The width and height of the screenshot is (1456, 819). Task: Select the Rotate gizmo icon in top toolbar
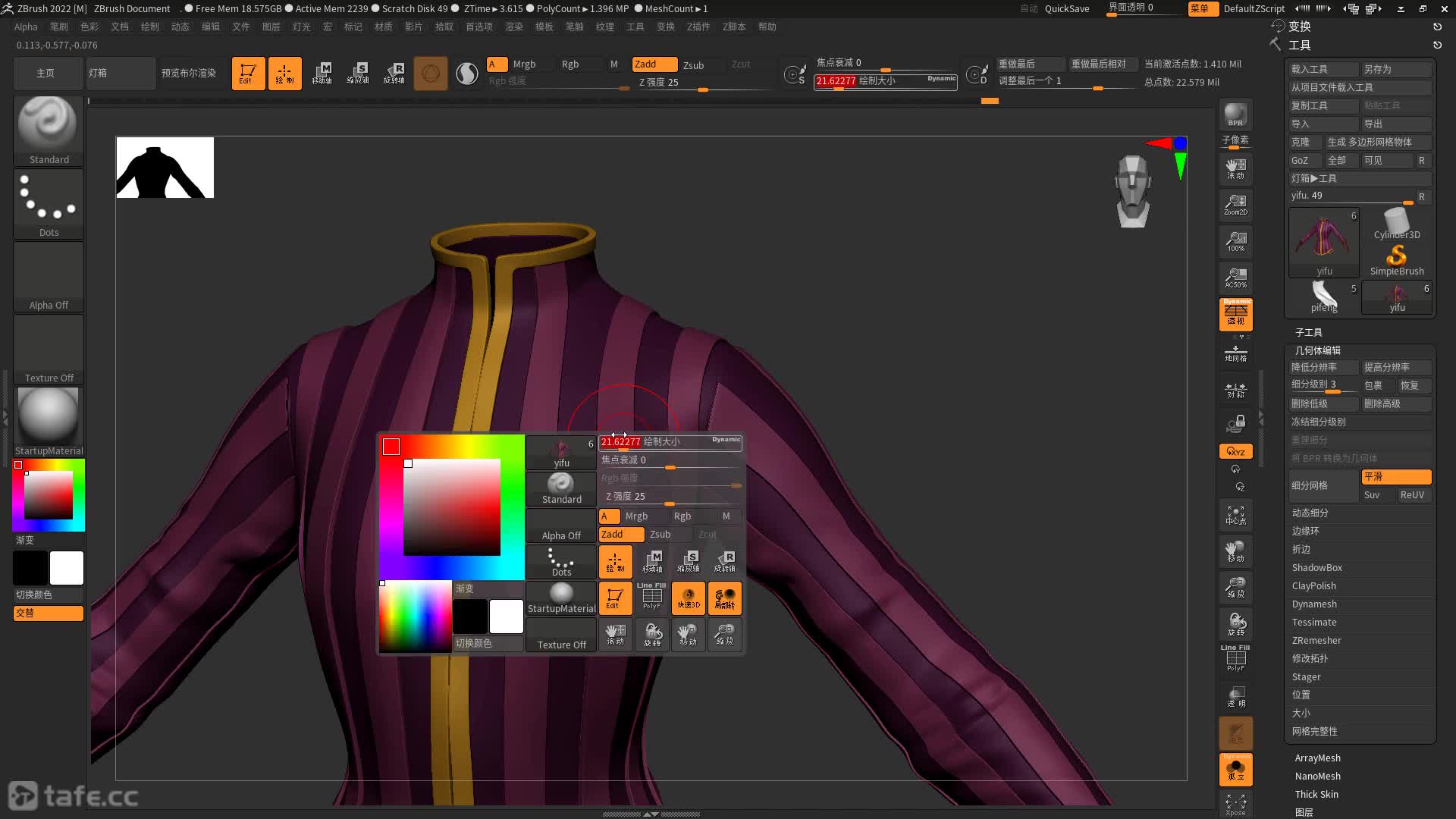pyautogui.click(x=394, y=74)
